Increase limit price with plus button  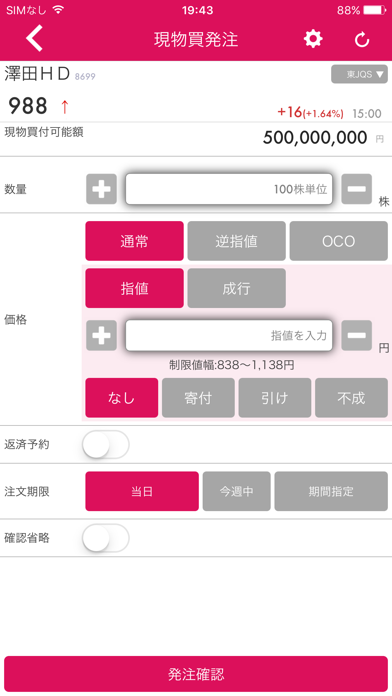pyautogui.click(x=101, y=335)
